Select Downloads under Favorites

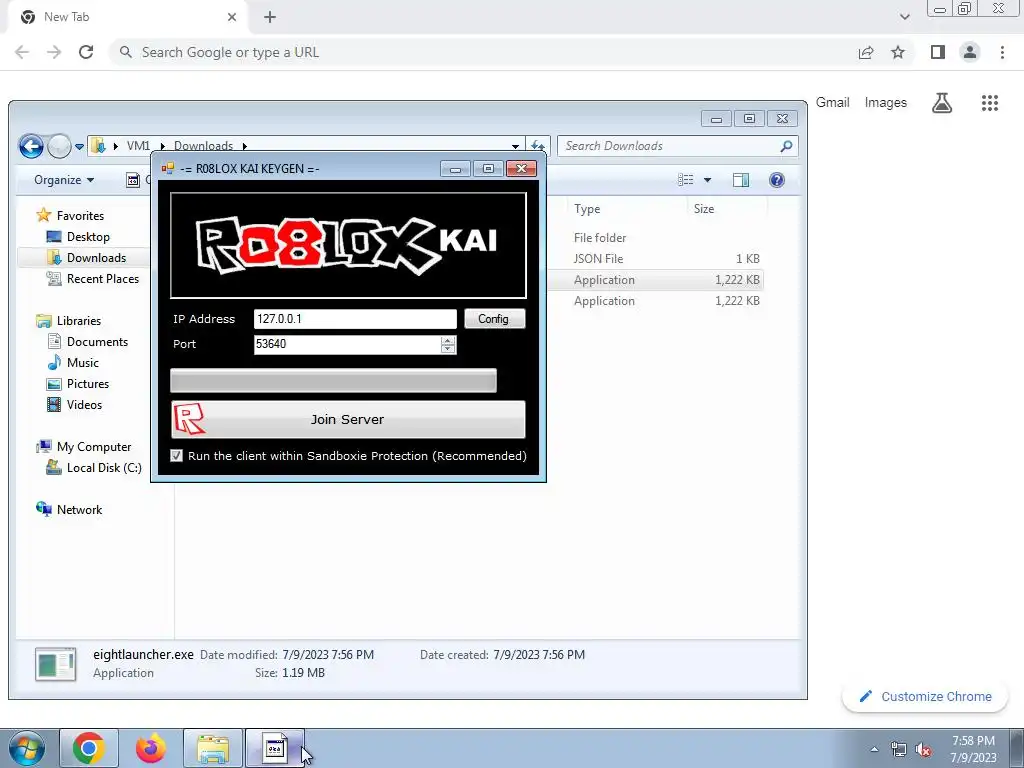96,258
